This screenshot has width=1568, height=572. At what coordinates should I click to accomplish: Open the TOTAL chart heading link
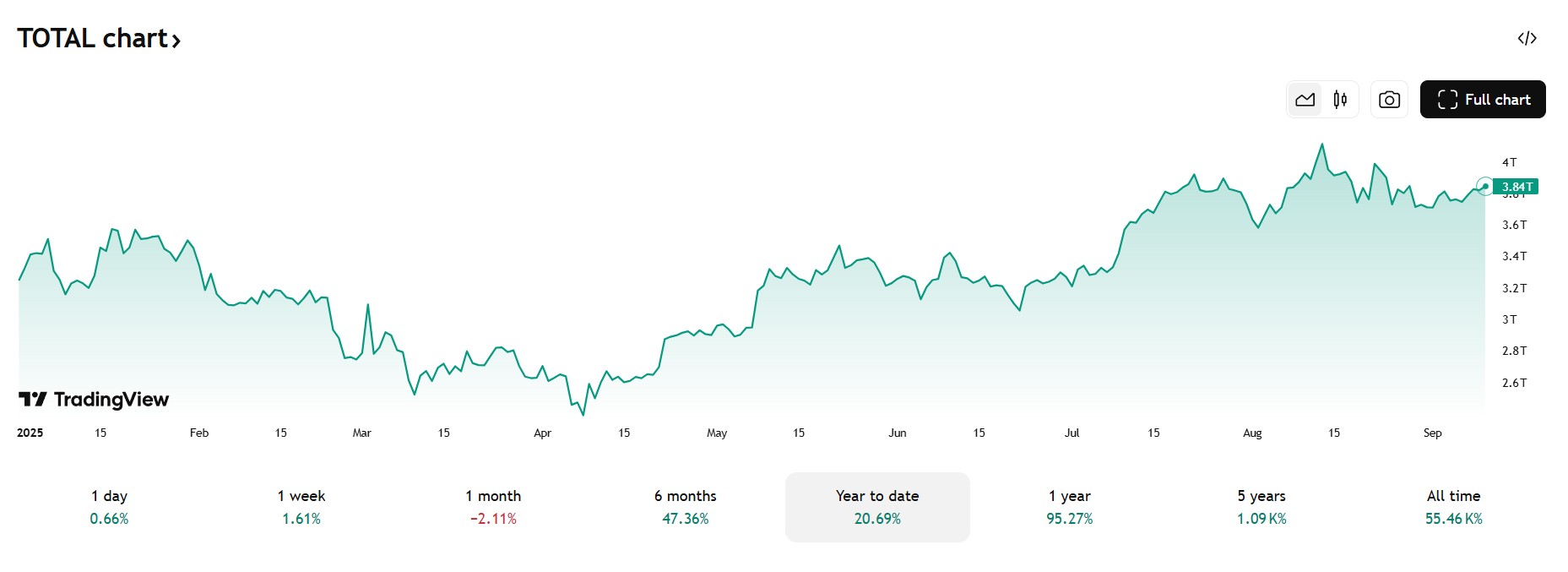pos(93,39)
